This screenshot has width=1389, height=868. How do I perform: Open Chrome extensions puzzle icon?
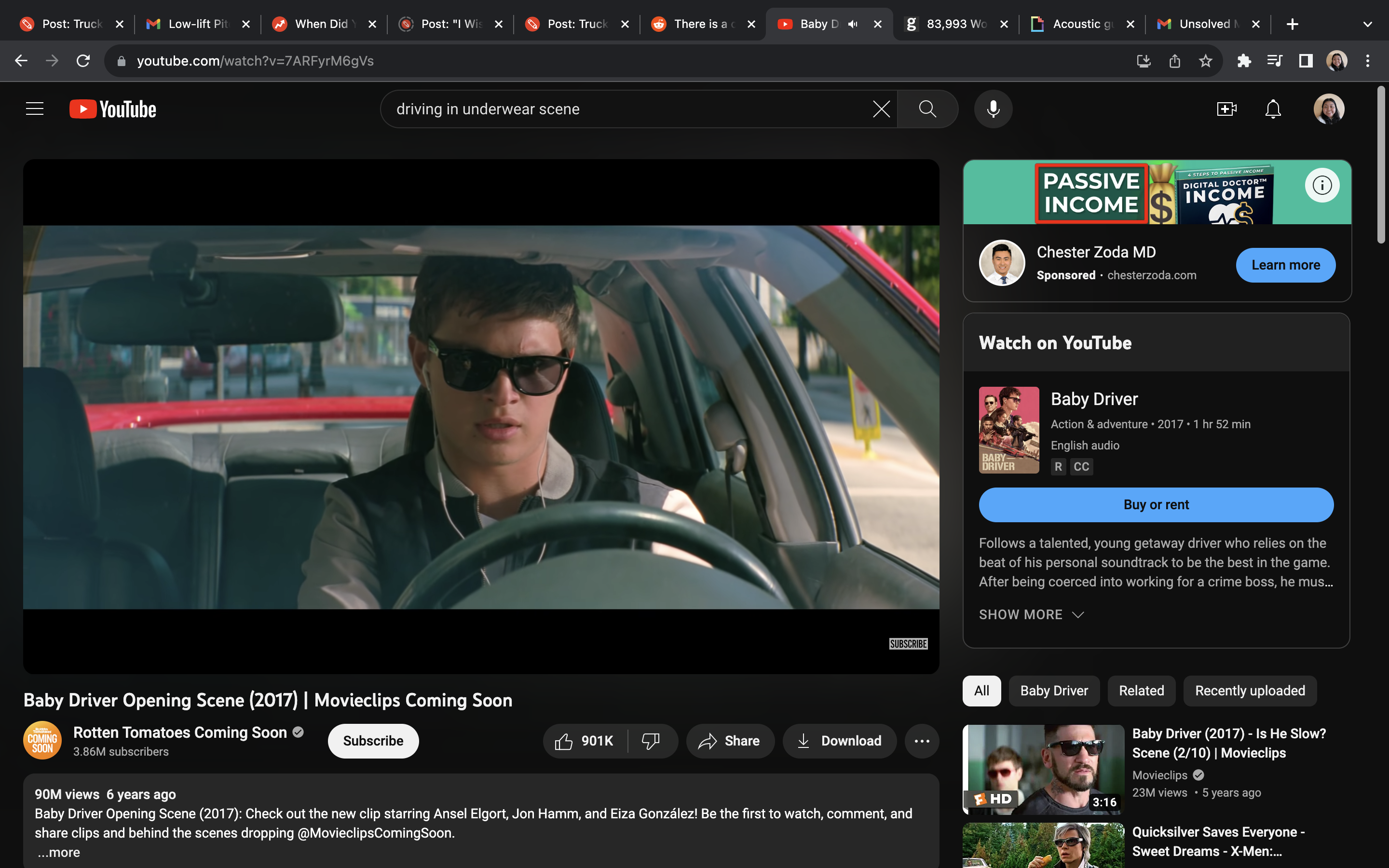(1244, 61)
